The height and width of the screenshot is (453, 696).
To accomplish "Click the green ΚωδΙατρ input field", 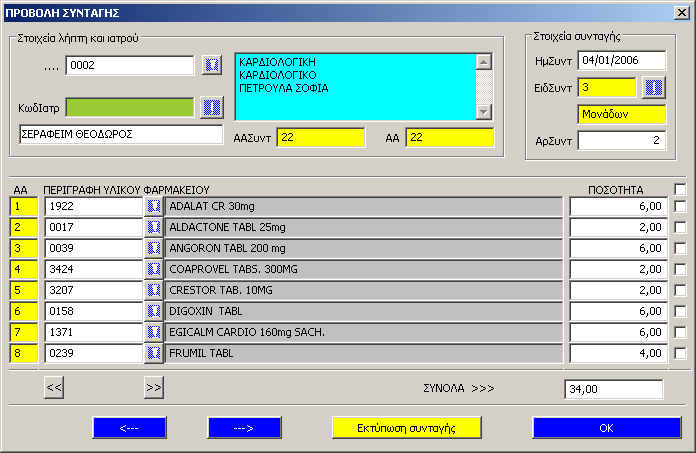I will [130, 107].
